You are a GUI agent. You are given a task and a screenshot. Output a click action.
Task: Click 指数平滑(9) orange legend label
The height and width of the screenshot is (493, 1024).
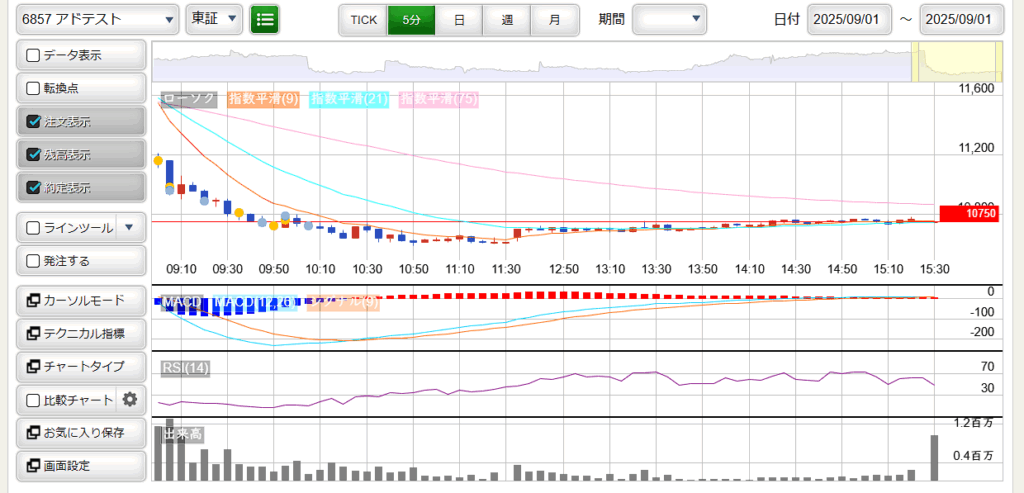(263, 99)
